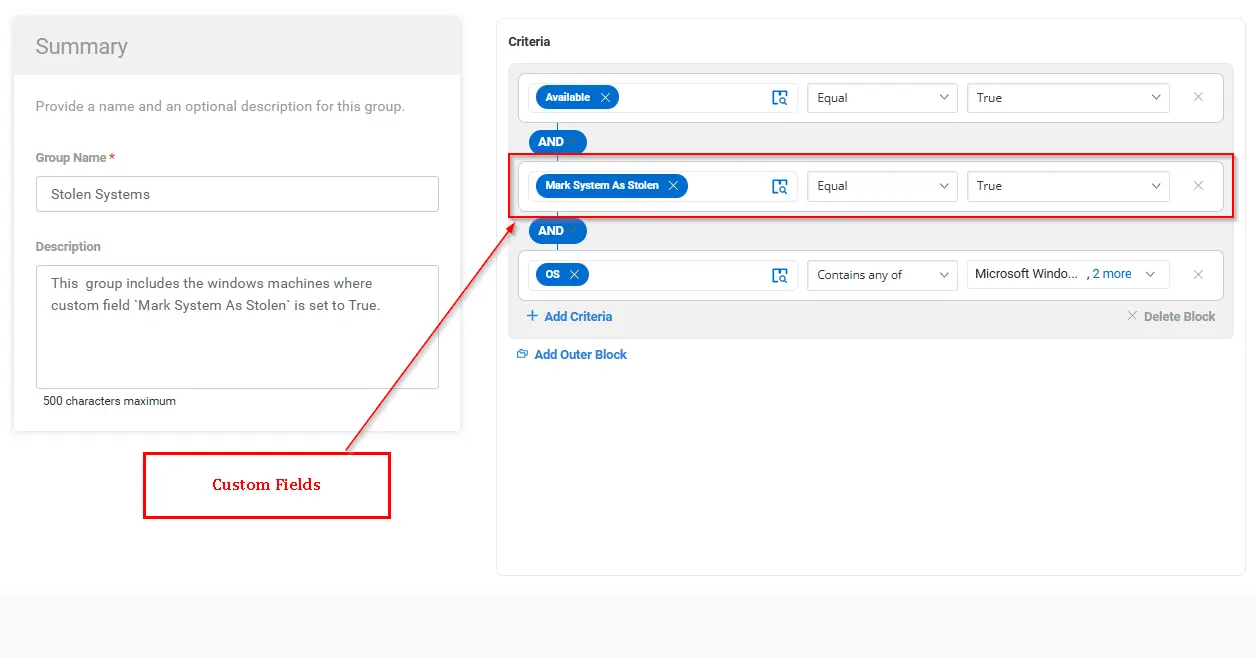1256x658 pixels.
Task: Remove the OS tag from criteria
Action: tap(574, 274)
